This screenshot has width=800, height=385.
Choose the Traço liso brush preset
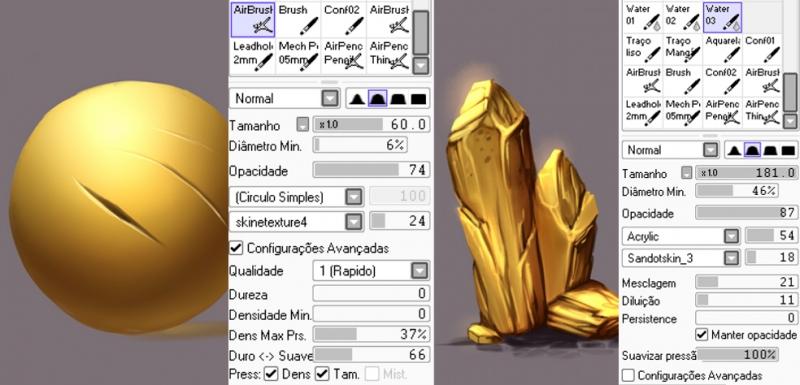643,49
